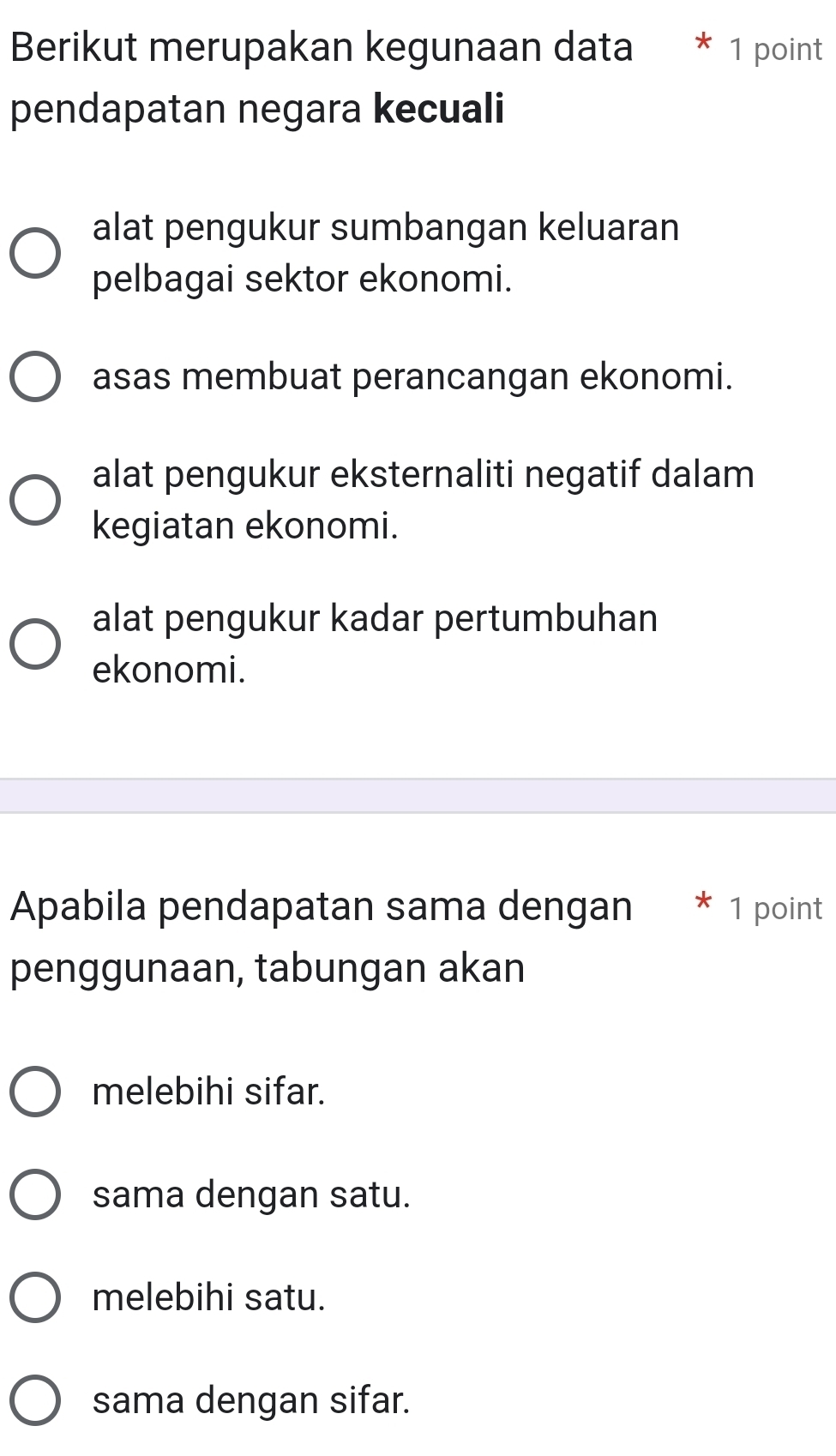Choose 'asas membuat perancangan ekonomi' radio button

[x=35, y=376]
